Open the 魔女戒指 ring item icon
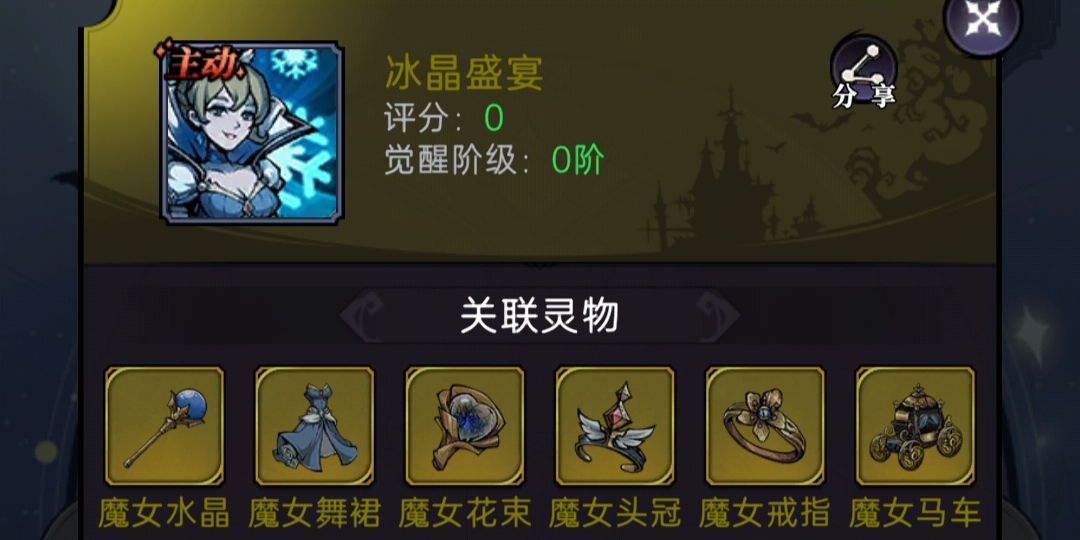The height and width of the screenshot is (540, 1080). click(x=765, y=426)
